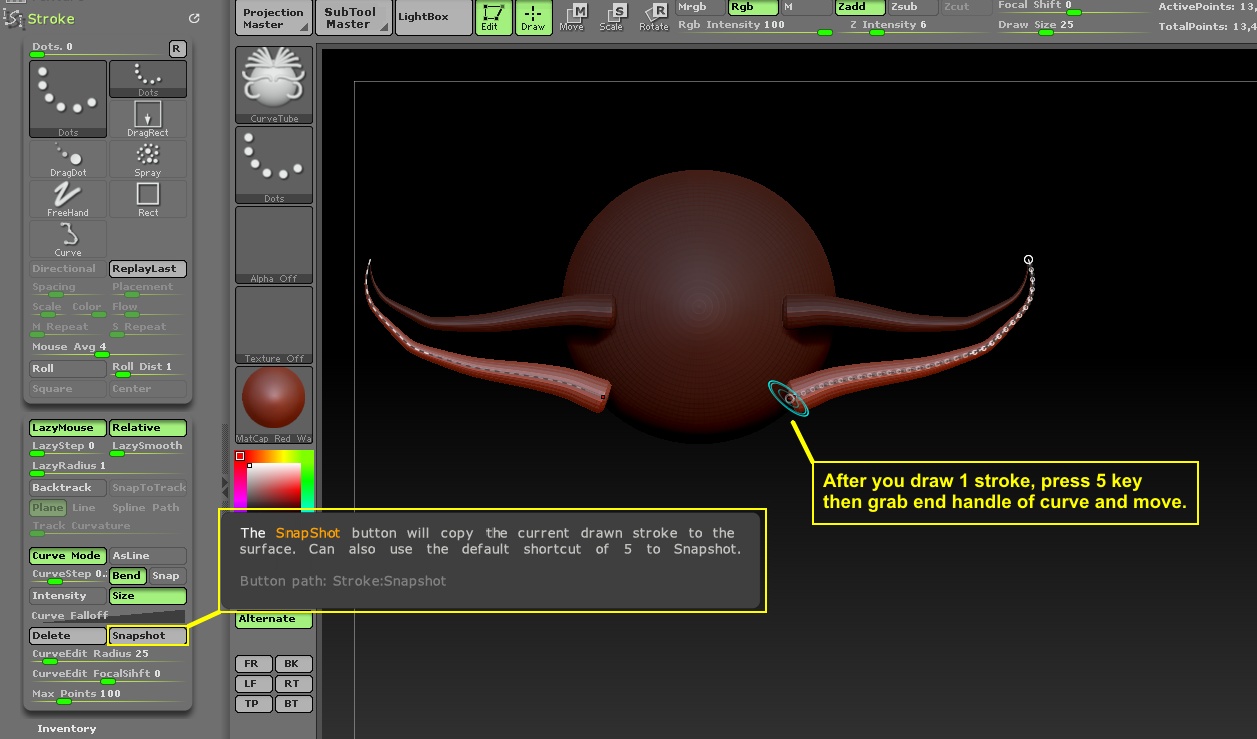Image resolution: width=1257 pixels, height=739 pixels.
Task: Click the Curve stroke icon
Action: click(68, 239)
